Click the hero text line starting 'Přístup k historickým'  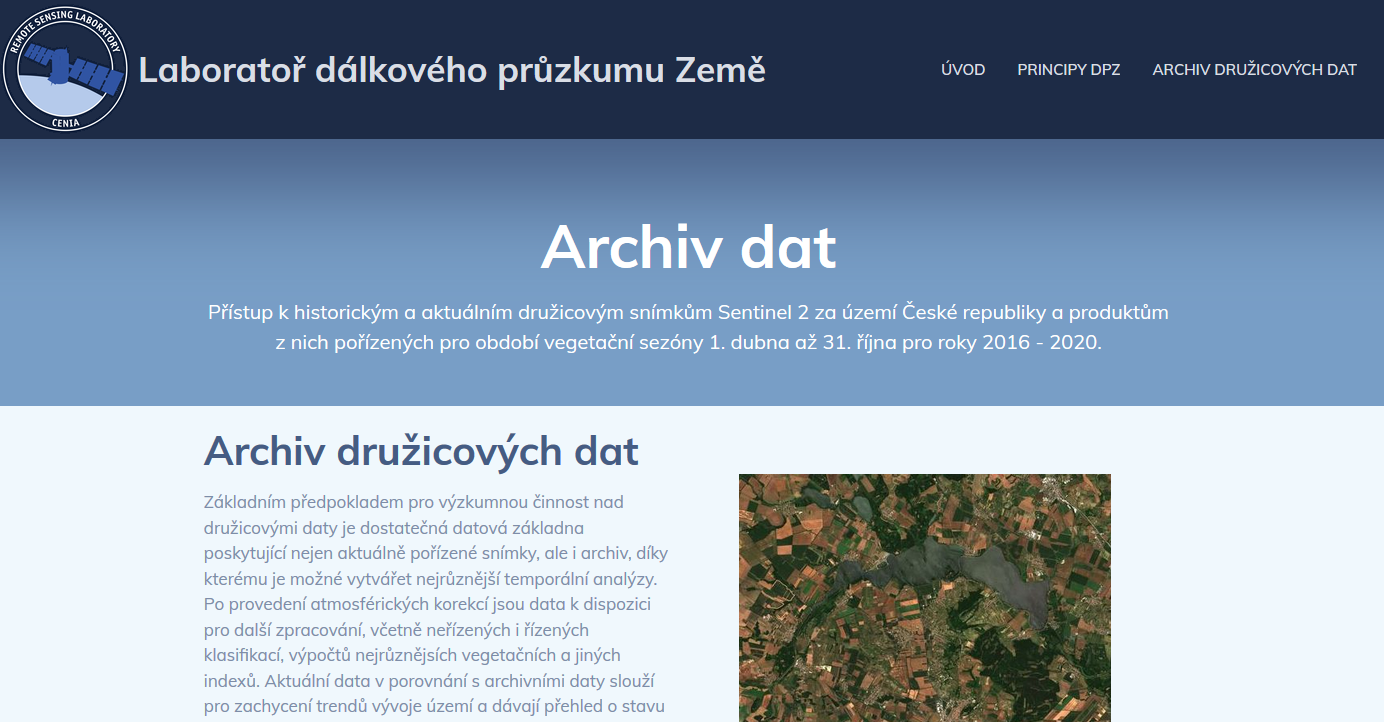click(x=689, y=312)
